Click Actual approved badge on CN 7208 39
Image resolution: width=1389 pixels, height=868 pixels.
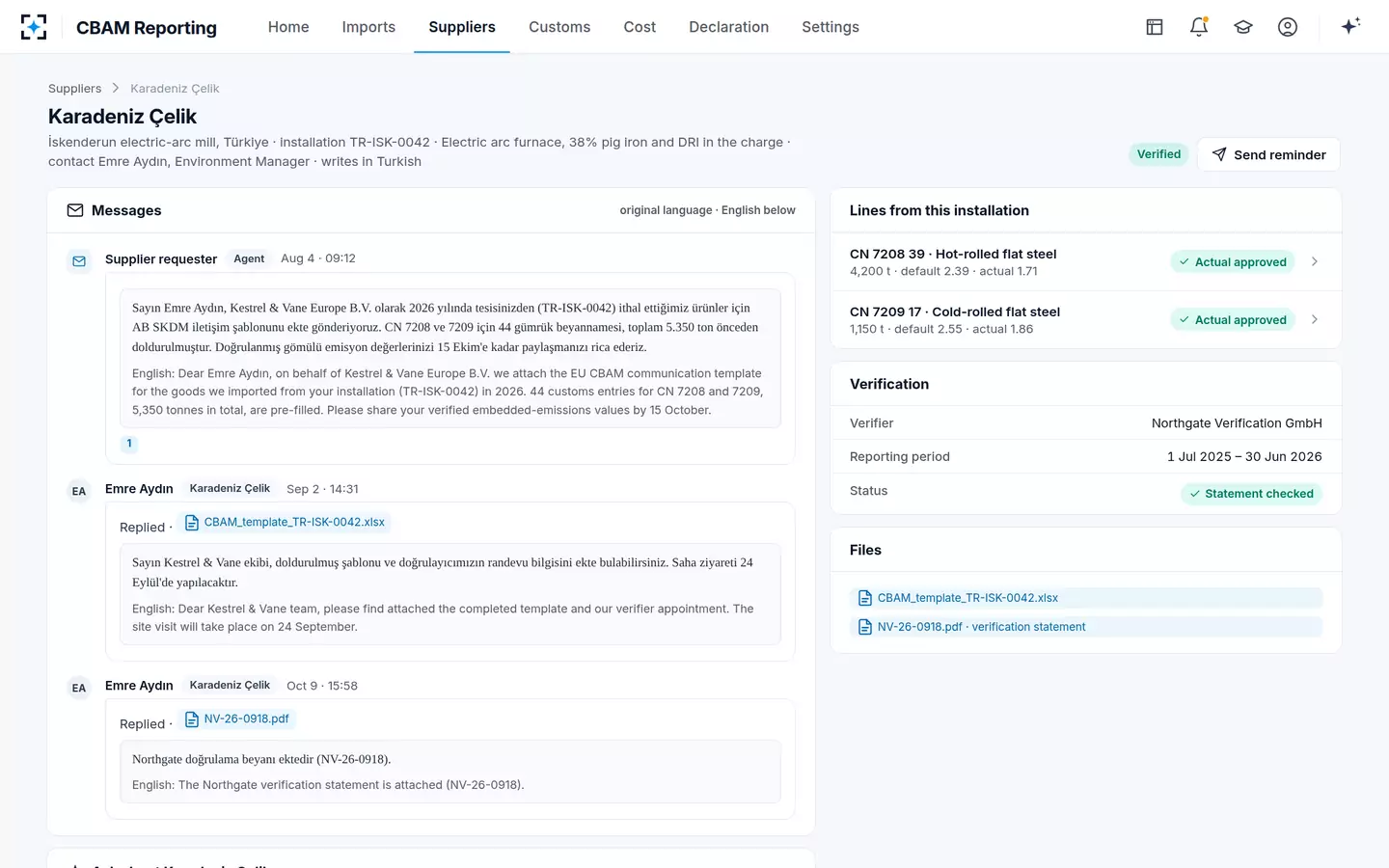1233,261
